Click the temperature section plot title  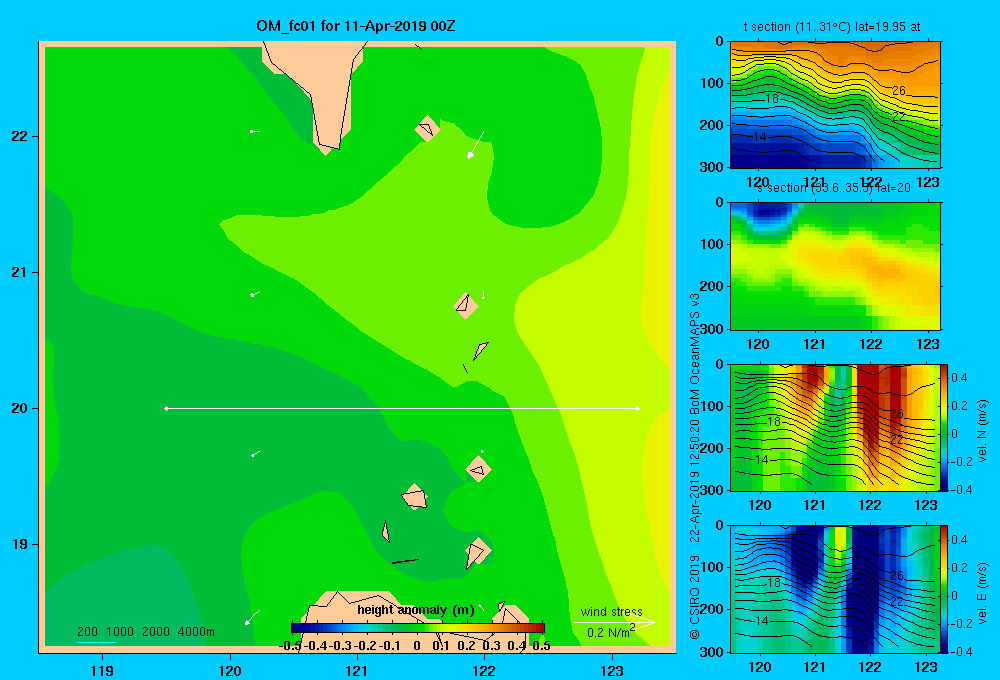[x=832, y=27]
